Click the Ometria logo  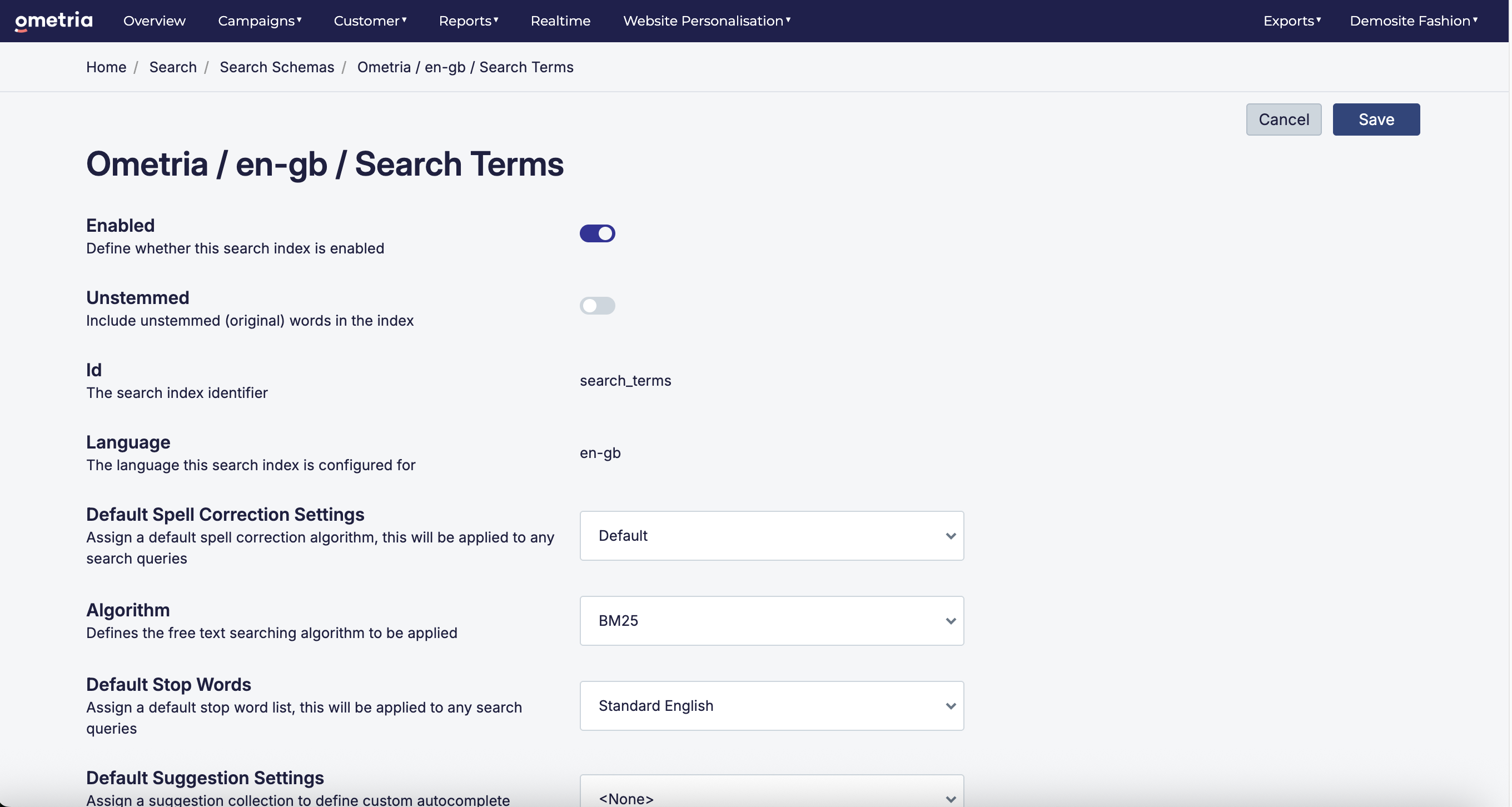53,21
